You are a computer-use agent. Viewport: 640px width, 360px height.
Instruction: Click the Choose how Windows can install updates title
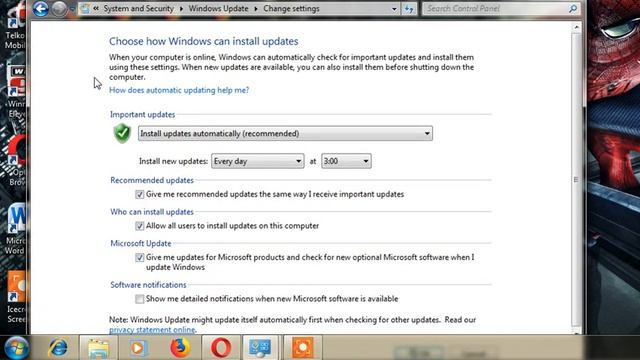204,42
